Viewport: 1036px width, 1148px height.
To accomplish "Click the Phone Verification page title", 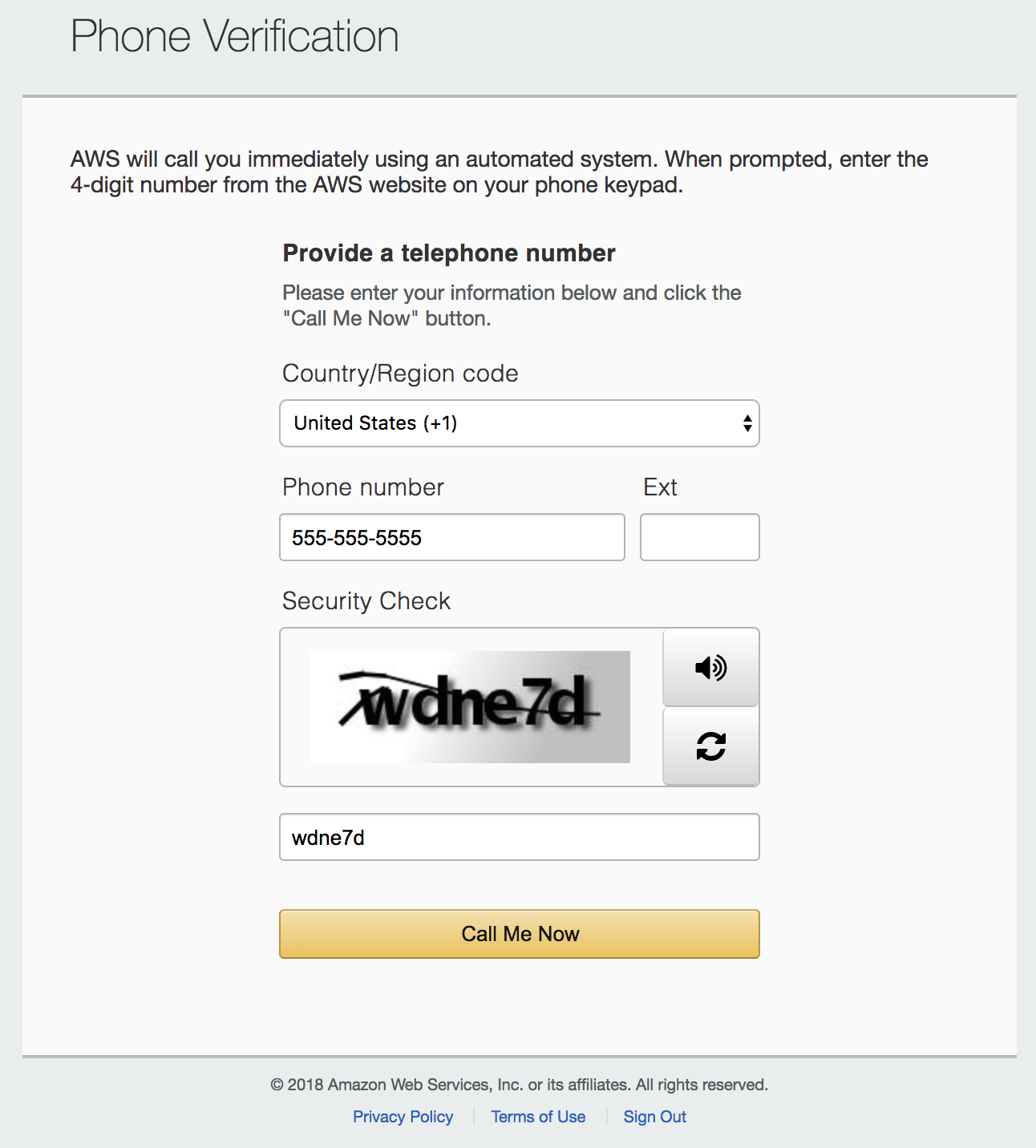I will point(235,37).
